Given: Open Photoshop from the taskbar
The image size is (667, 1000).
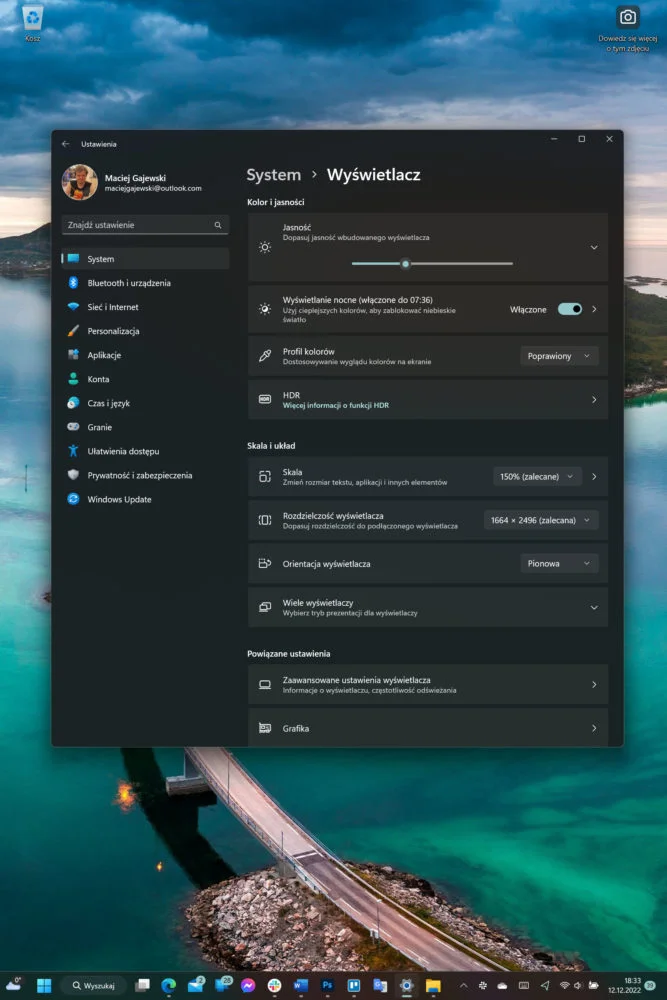Looking at the screenshot, I should tap(327, 985).
